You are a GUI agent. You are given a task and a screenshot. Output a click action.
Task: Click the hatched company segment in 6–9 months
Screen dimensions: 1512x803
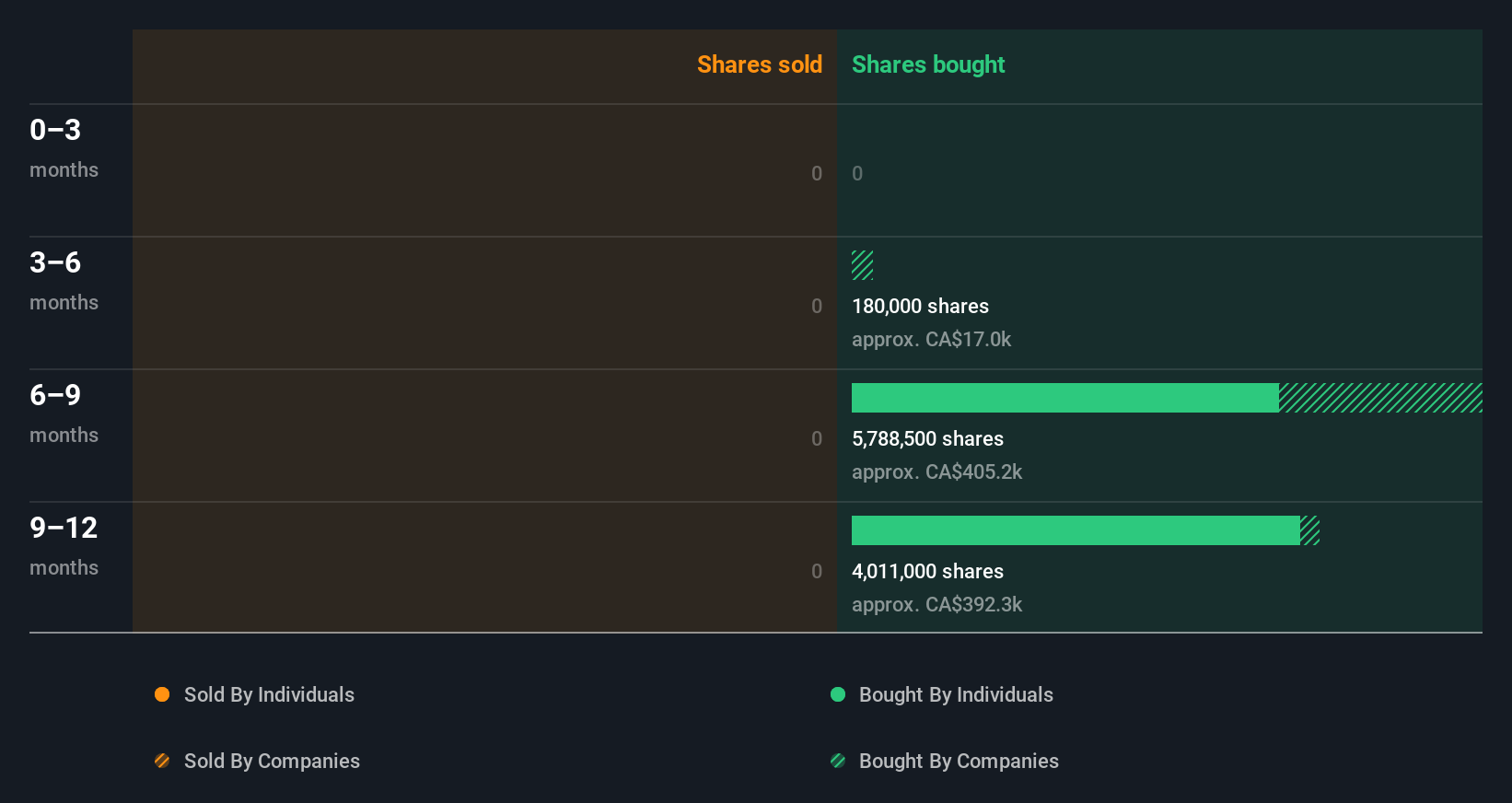click(x=1380, y=398)
